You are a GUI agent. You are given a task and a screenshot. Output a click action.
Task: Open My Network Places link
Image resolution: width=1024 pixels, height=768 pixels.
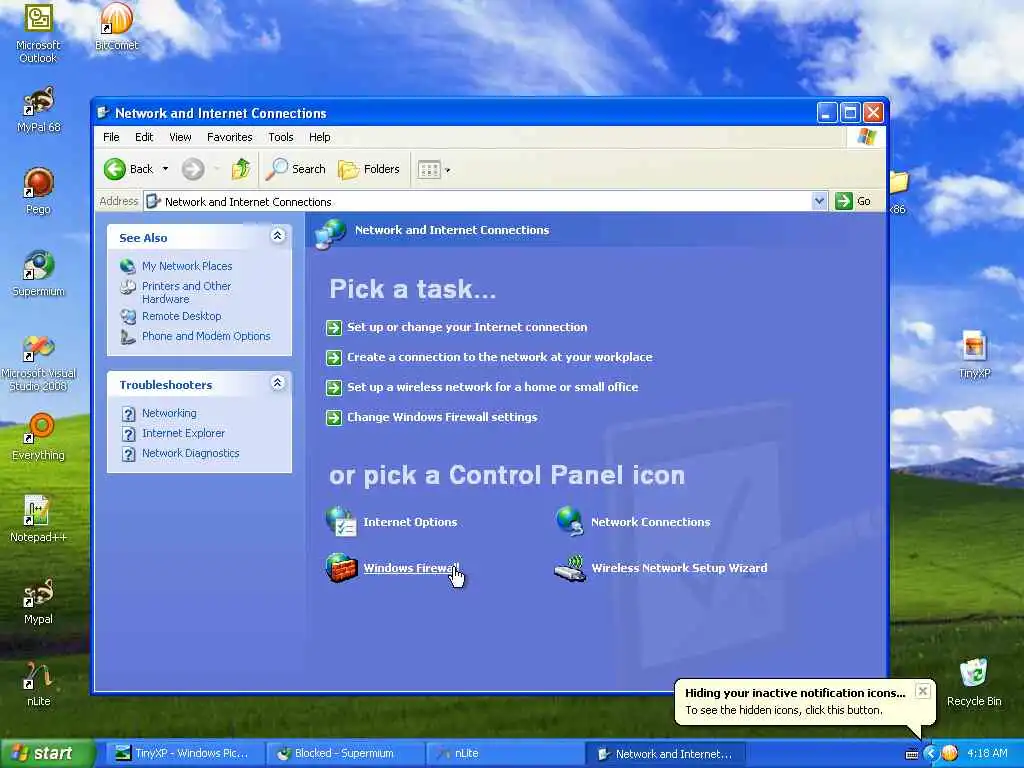(187, 266)
